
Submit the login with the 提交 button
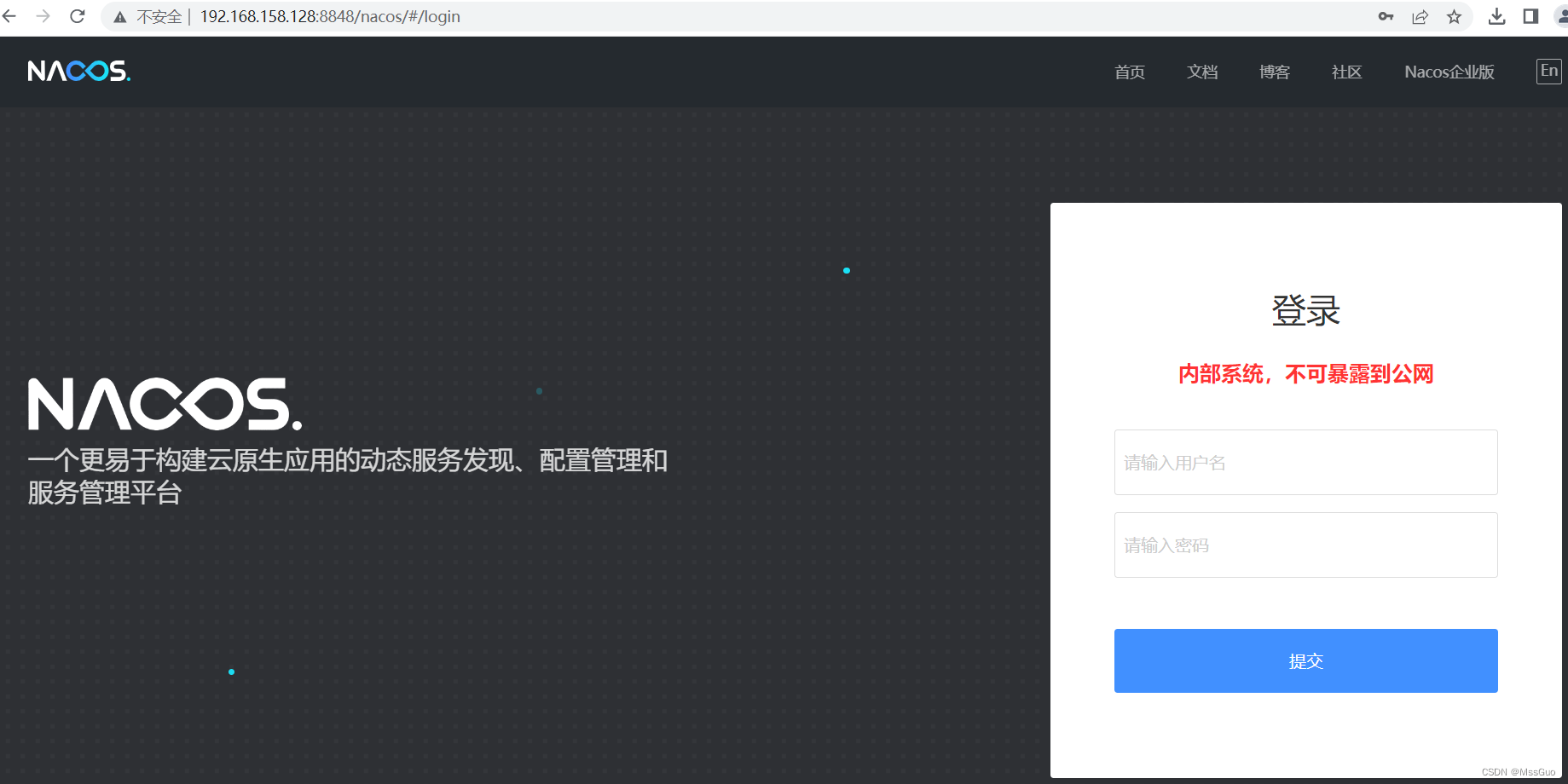[1305, 660]
